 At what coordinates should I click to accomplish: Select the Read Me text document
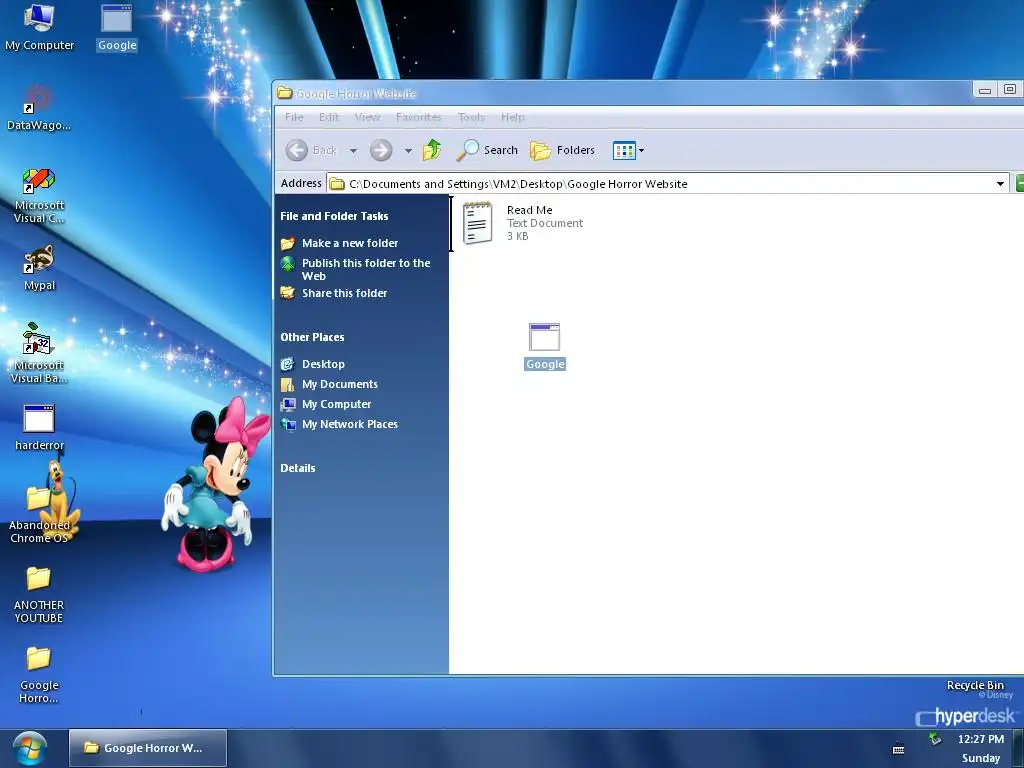point(522,223)
